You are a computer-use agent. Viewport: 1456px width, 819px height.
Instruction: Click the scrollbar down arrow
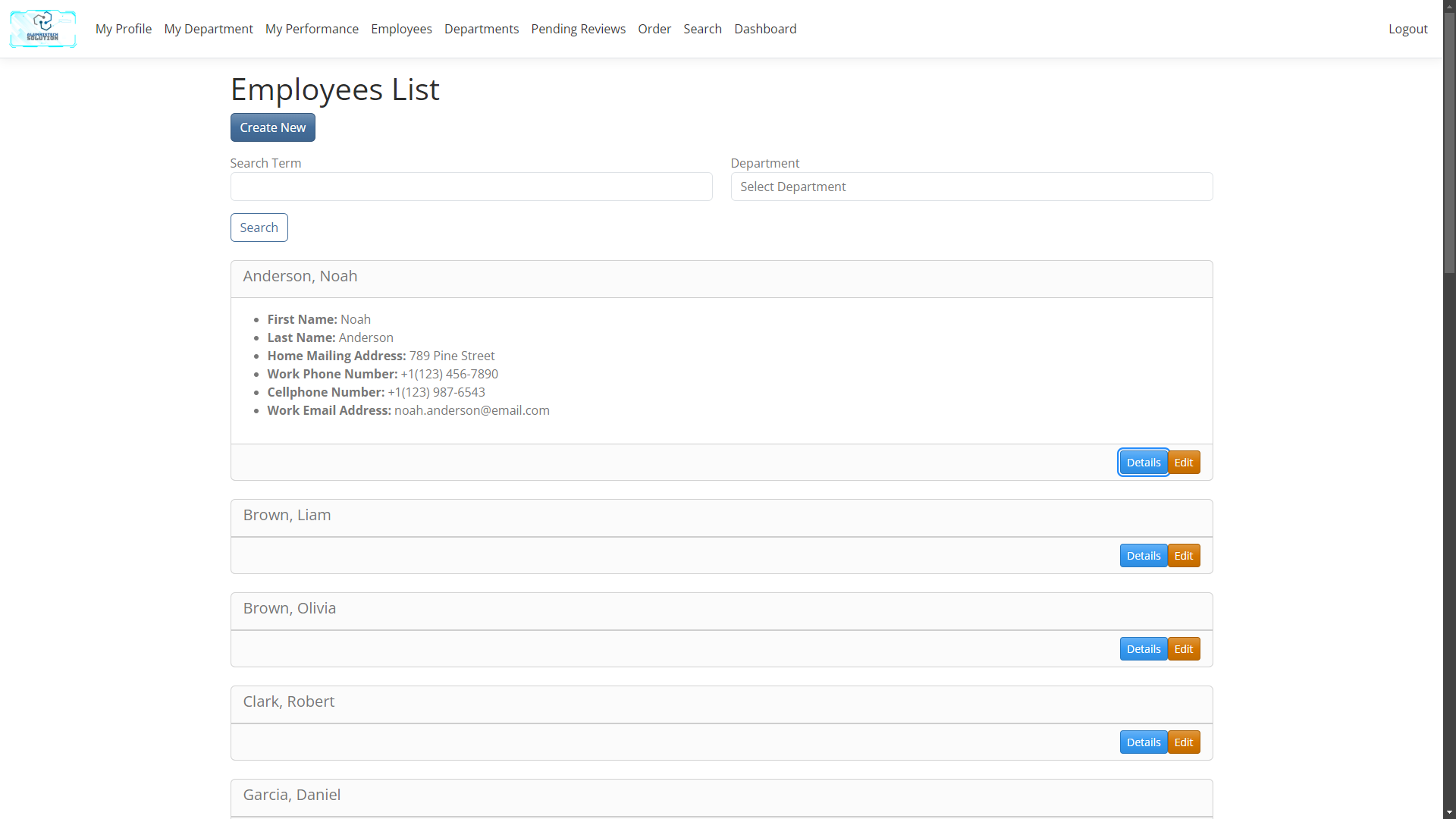tap(1449, 812)
